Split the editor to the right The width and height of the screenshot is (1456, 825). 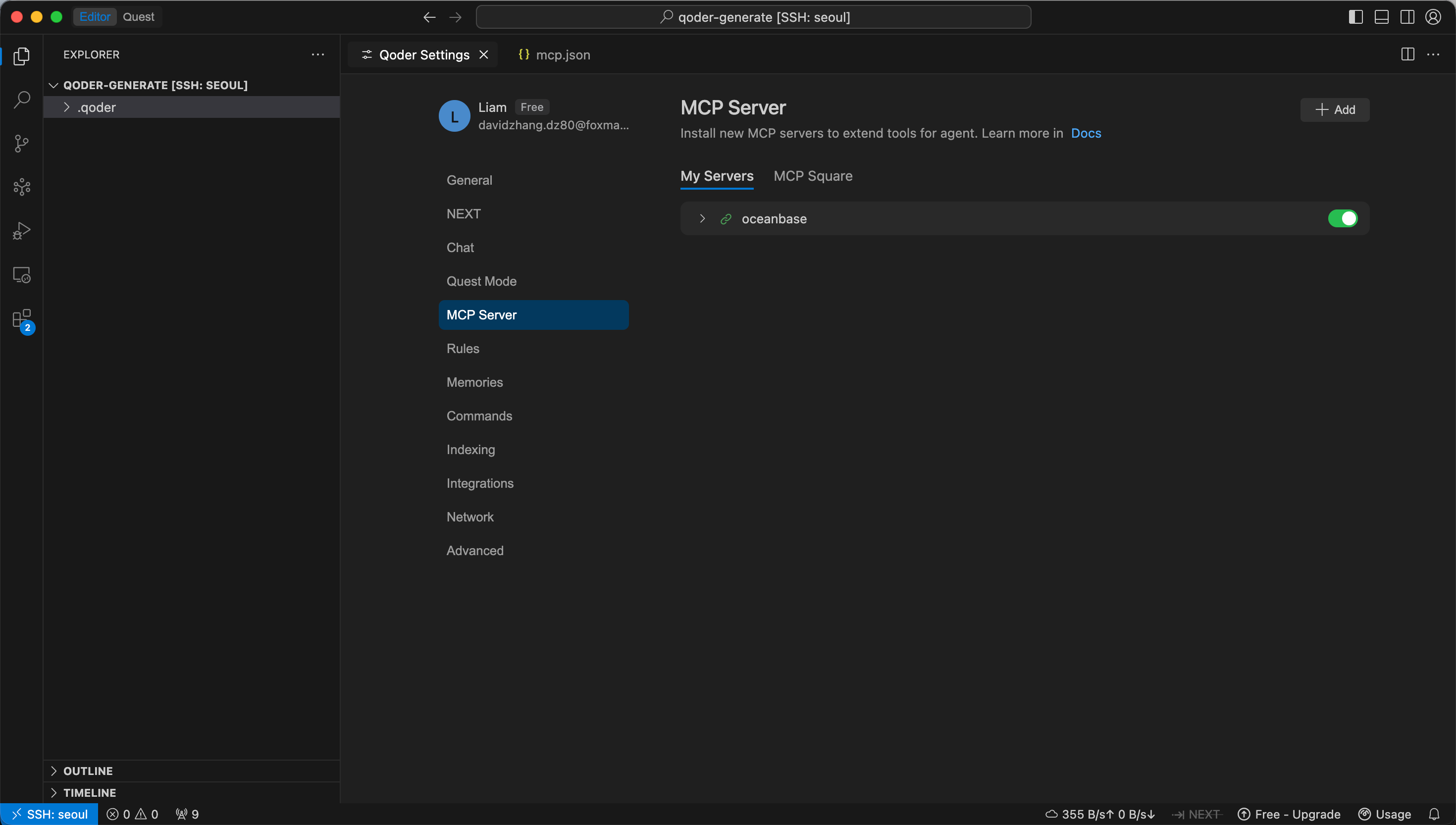pyautogui.click(x=1408, y=54)
